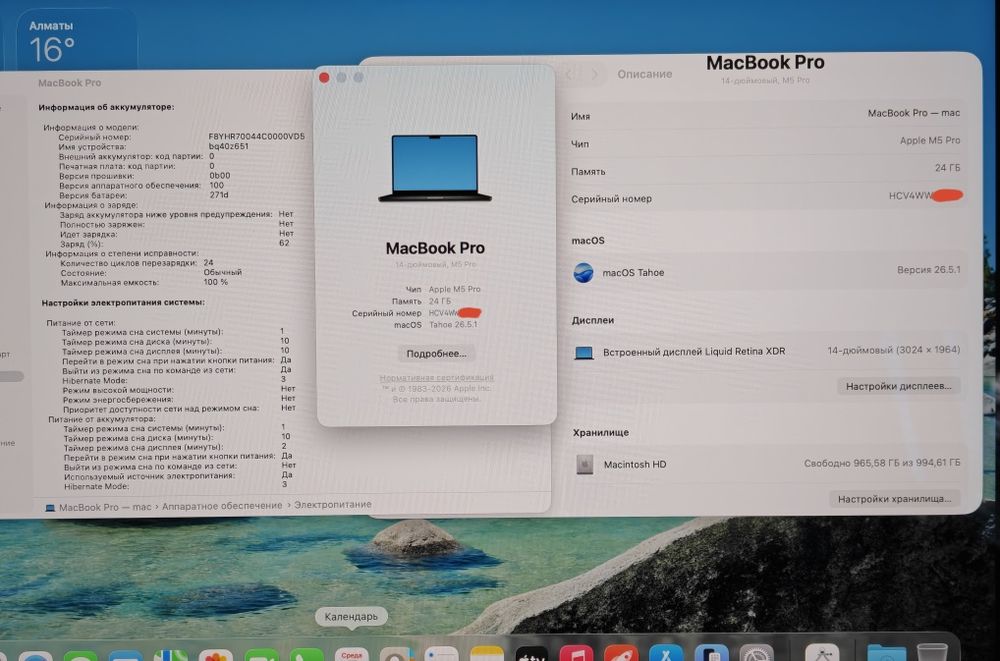Click the Максимальная емкость 100 % row

pos(144,282)
